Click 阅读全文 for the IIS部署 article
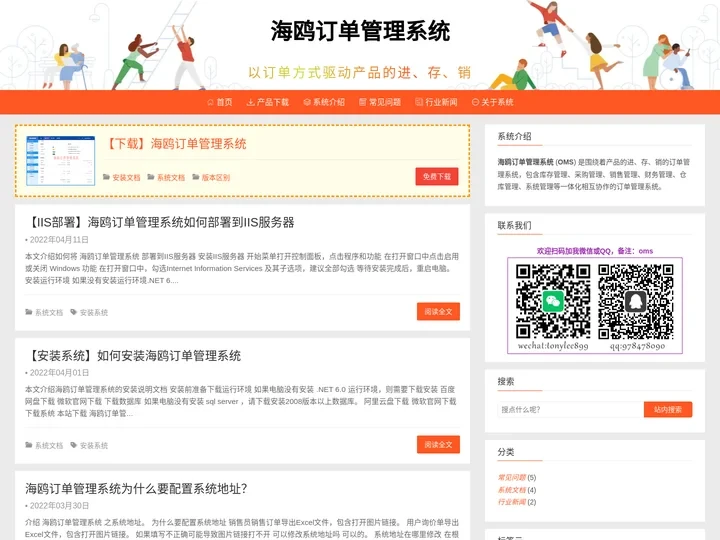 (x=438, y=311)
